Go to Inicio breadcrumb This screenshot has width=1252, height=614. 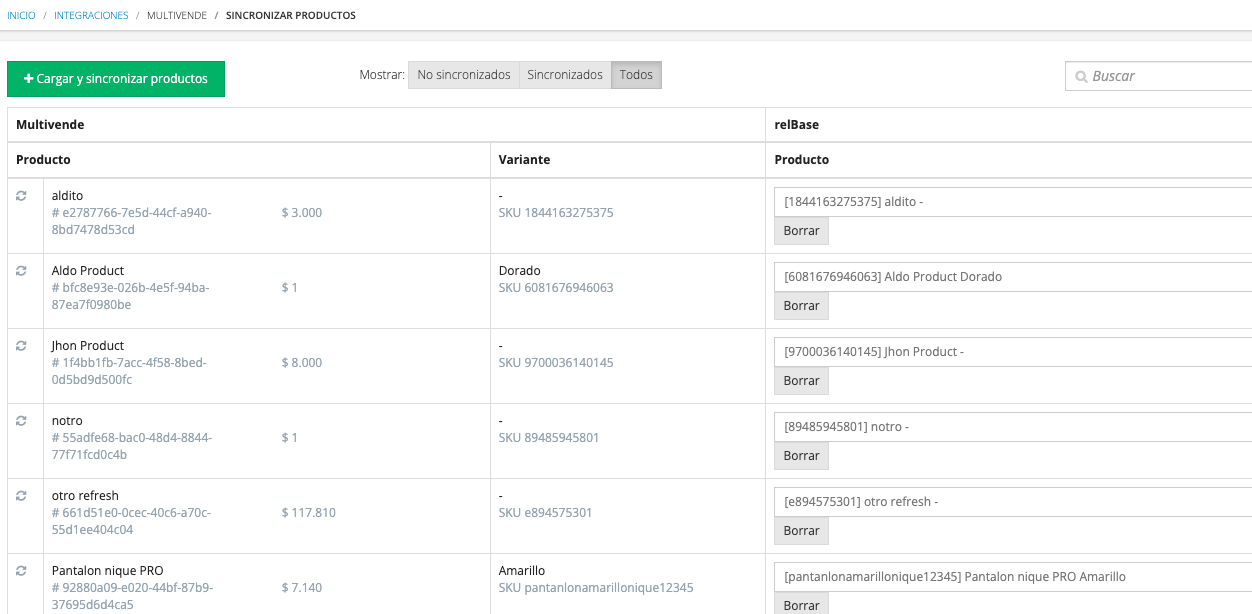pos(21,16)
